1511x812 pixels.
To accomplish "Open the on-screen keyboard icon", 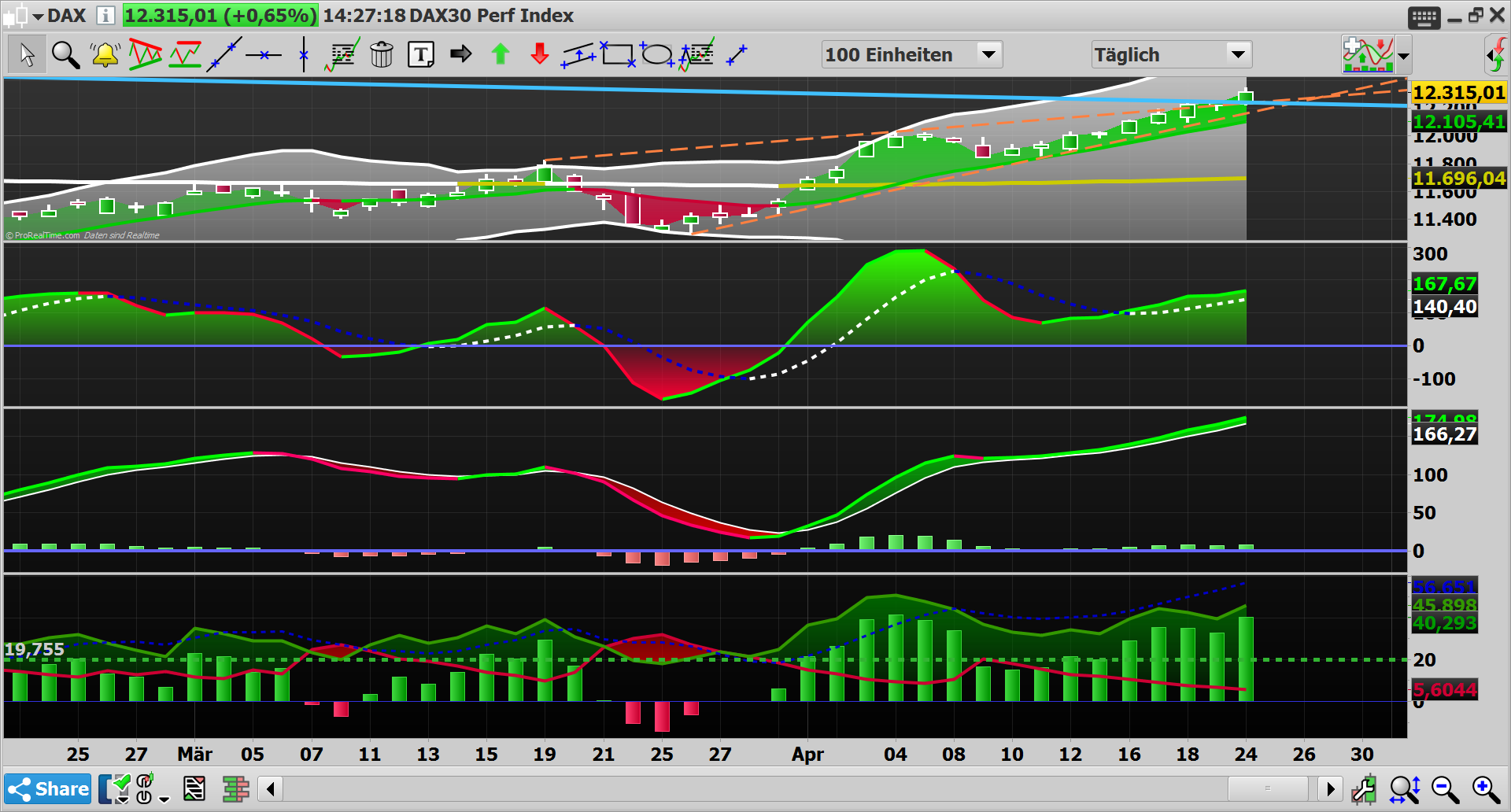I will point(1424,17).
